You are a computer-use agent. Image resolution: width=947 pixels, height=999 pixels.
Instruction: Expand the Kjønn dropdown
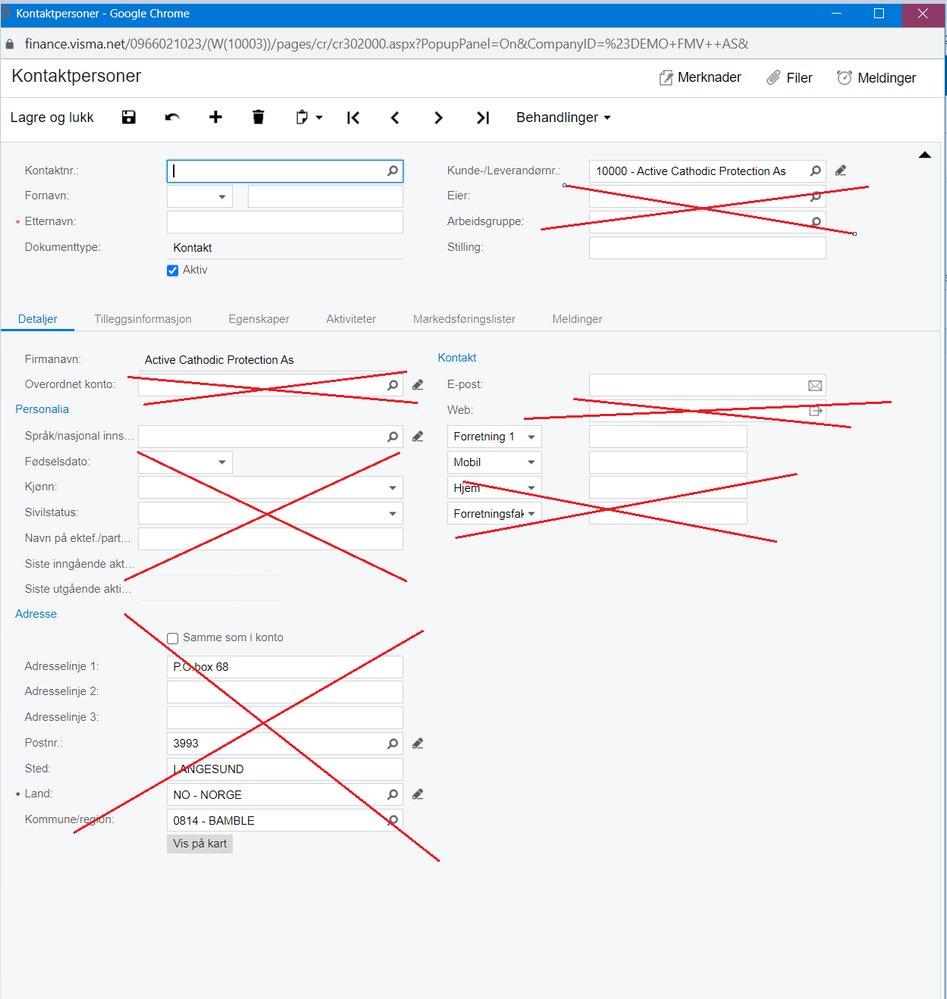[393, 487]
